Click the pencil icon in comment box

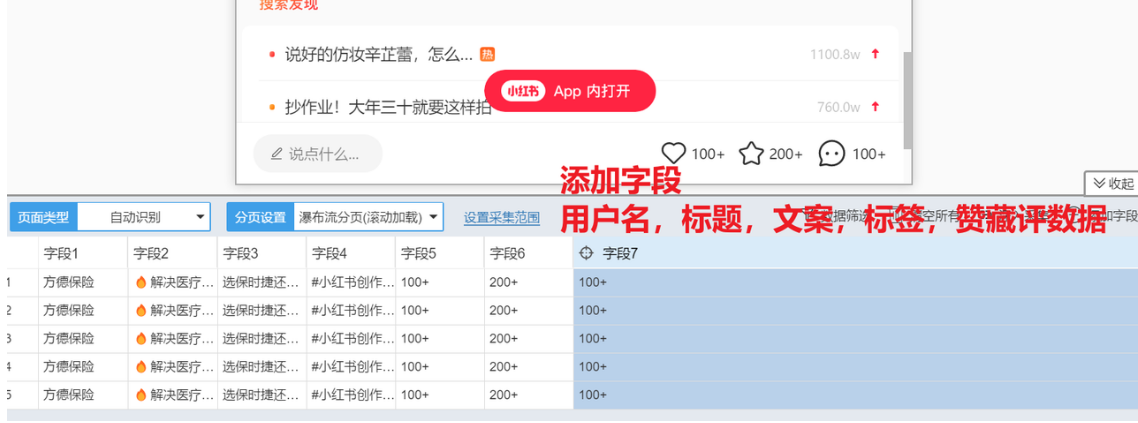tap(276, 154)
